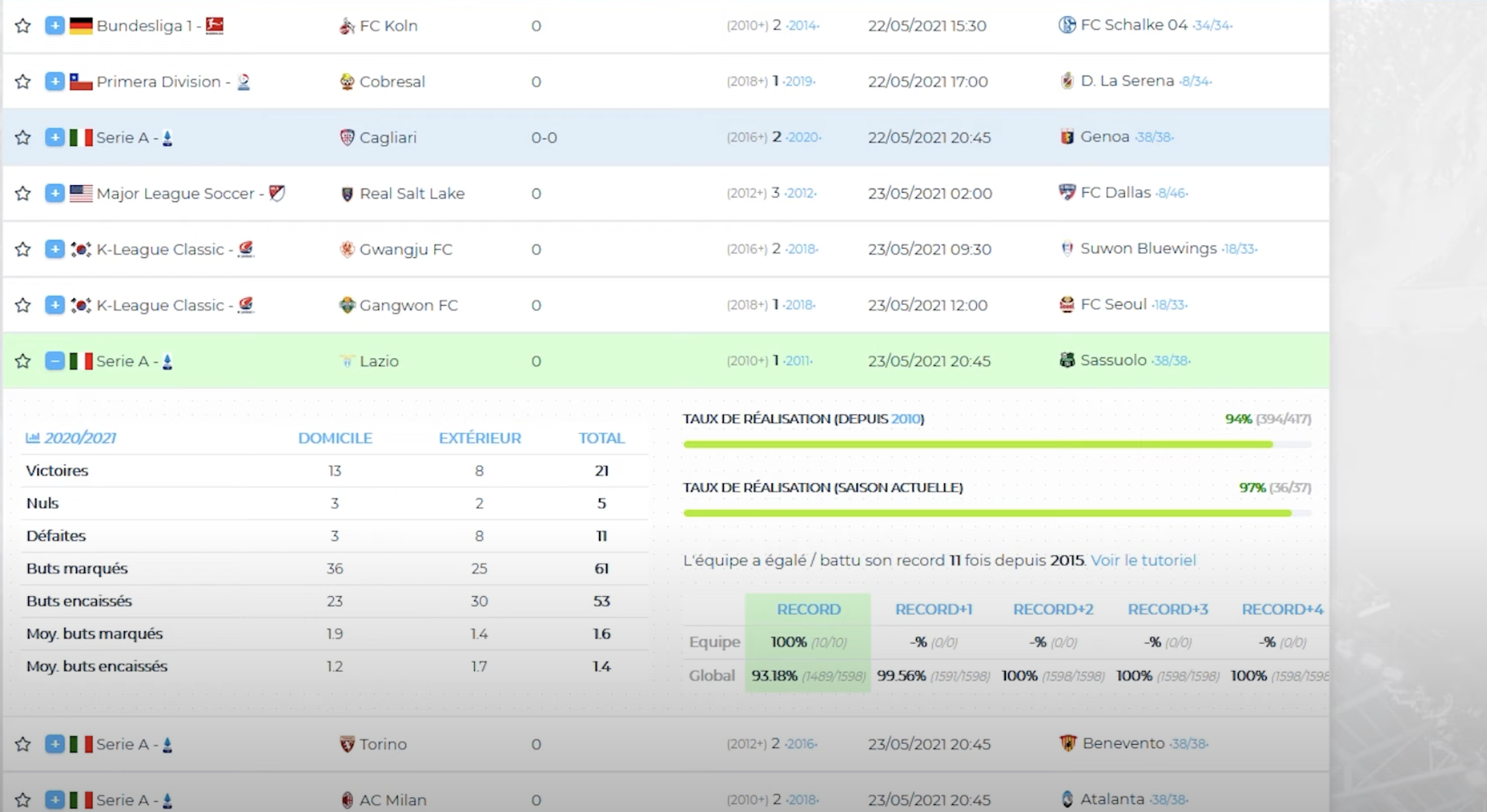Click the chart icon beside 2020/2021

click(32, 438)
